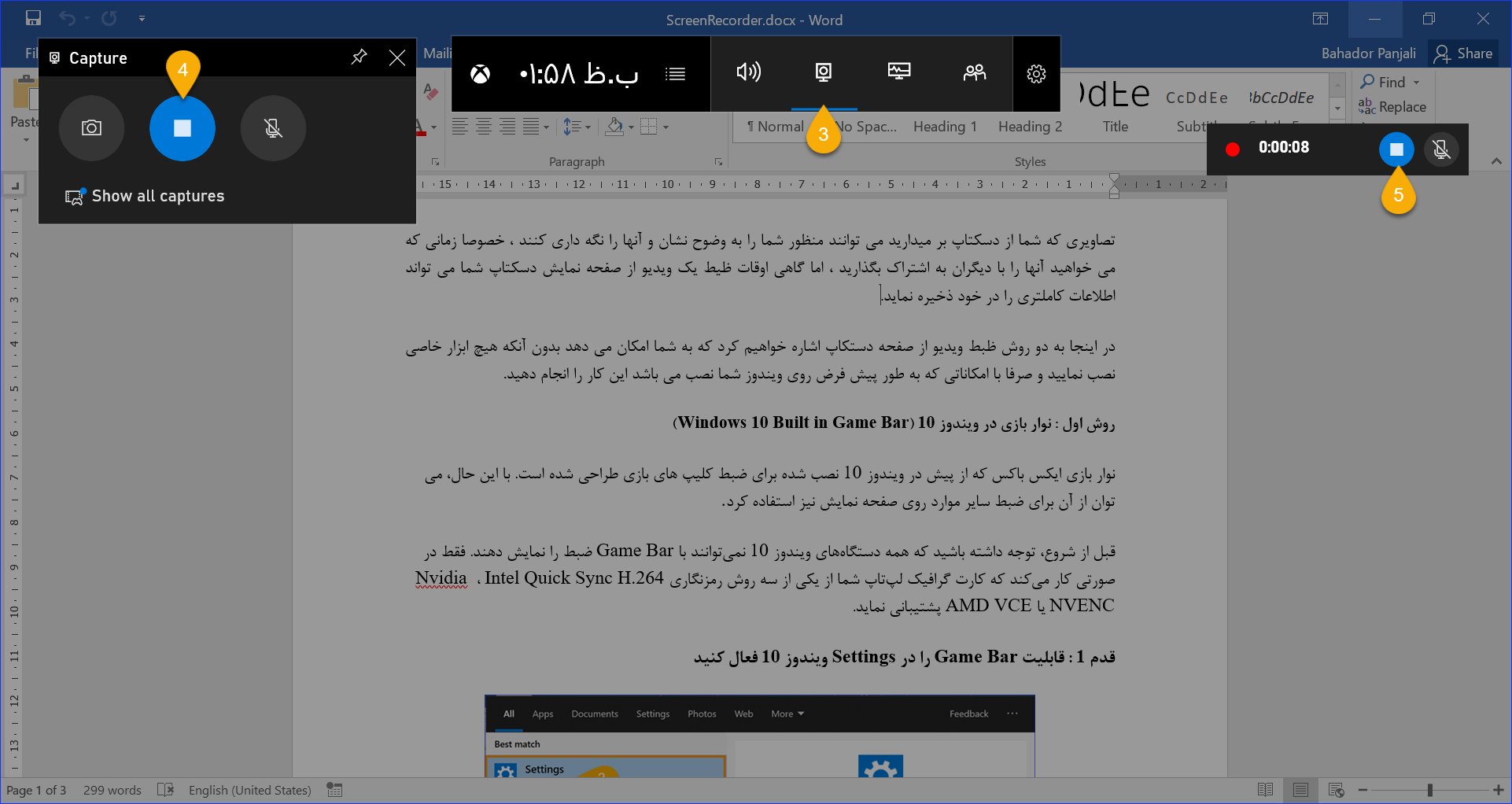Click the Share button

coord(1463,53)
